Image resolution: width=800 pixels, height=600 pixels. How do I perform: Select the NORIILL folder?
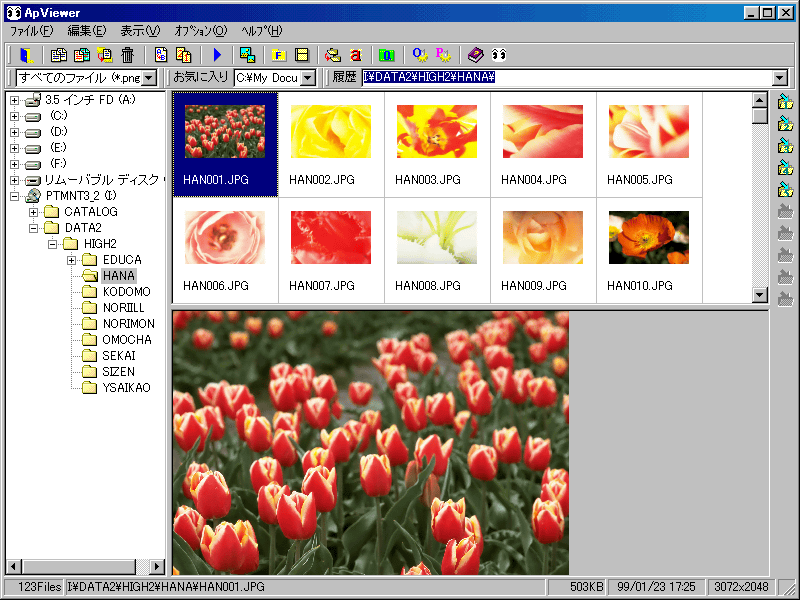[123, 308]
